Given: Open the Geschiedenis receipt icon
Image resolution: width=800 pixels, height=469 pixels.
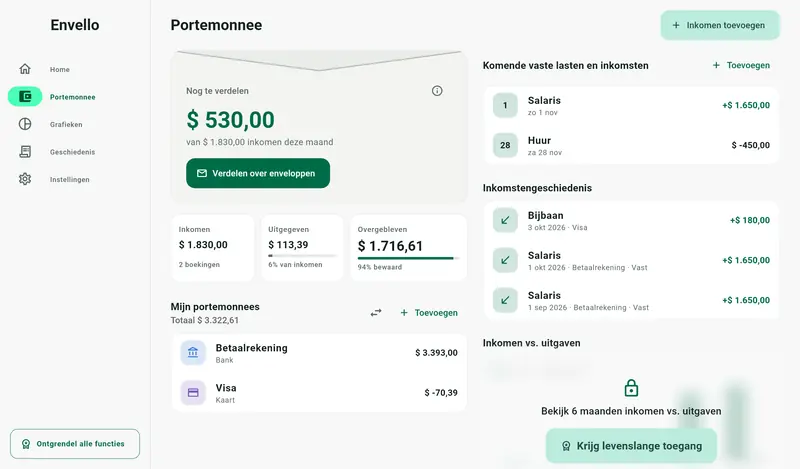Looking at the screenshot, I should coord(25,152).
